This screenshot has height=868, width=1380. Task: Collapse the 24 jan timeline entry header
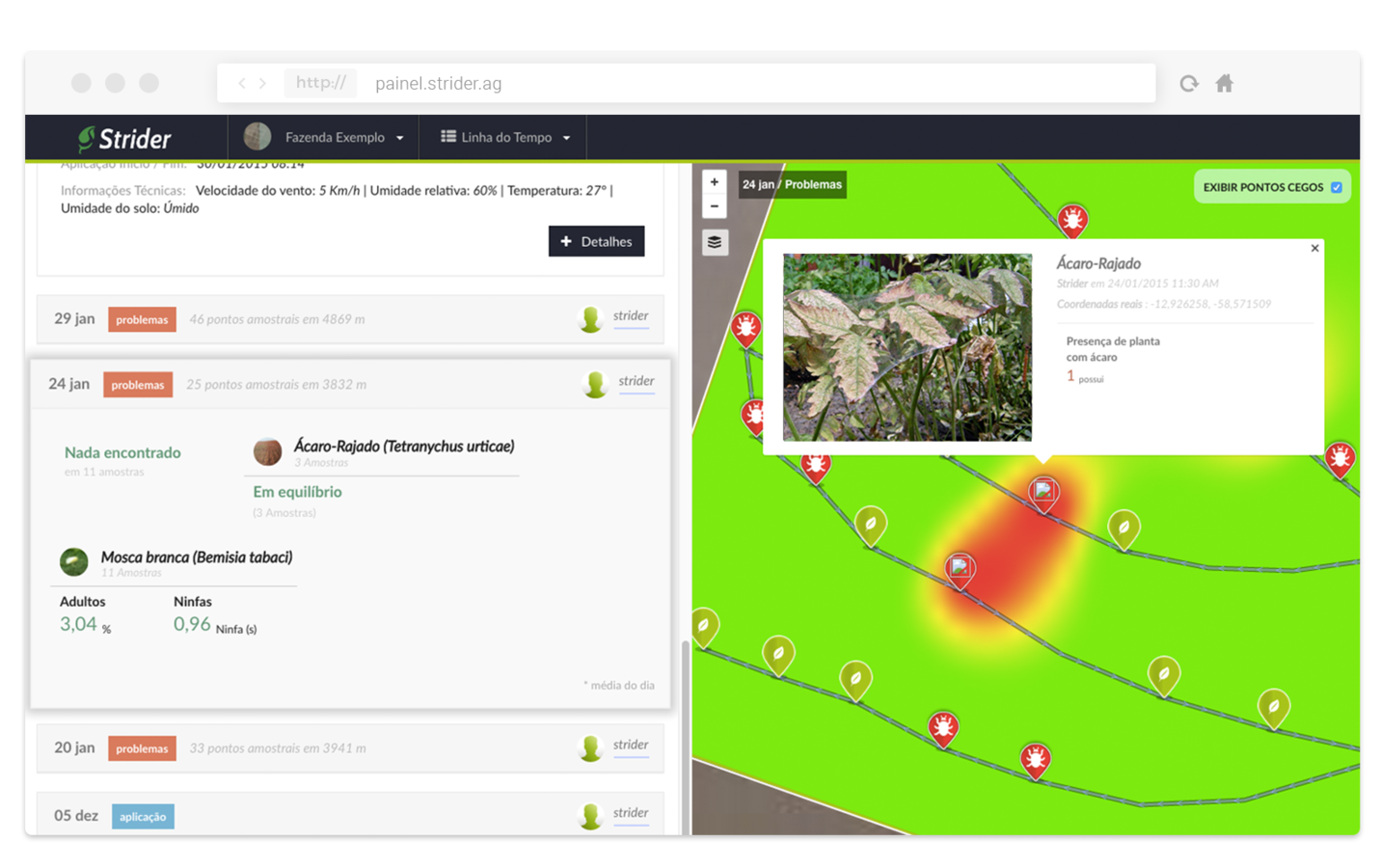(x=350, y=384)
